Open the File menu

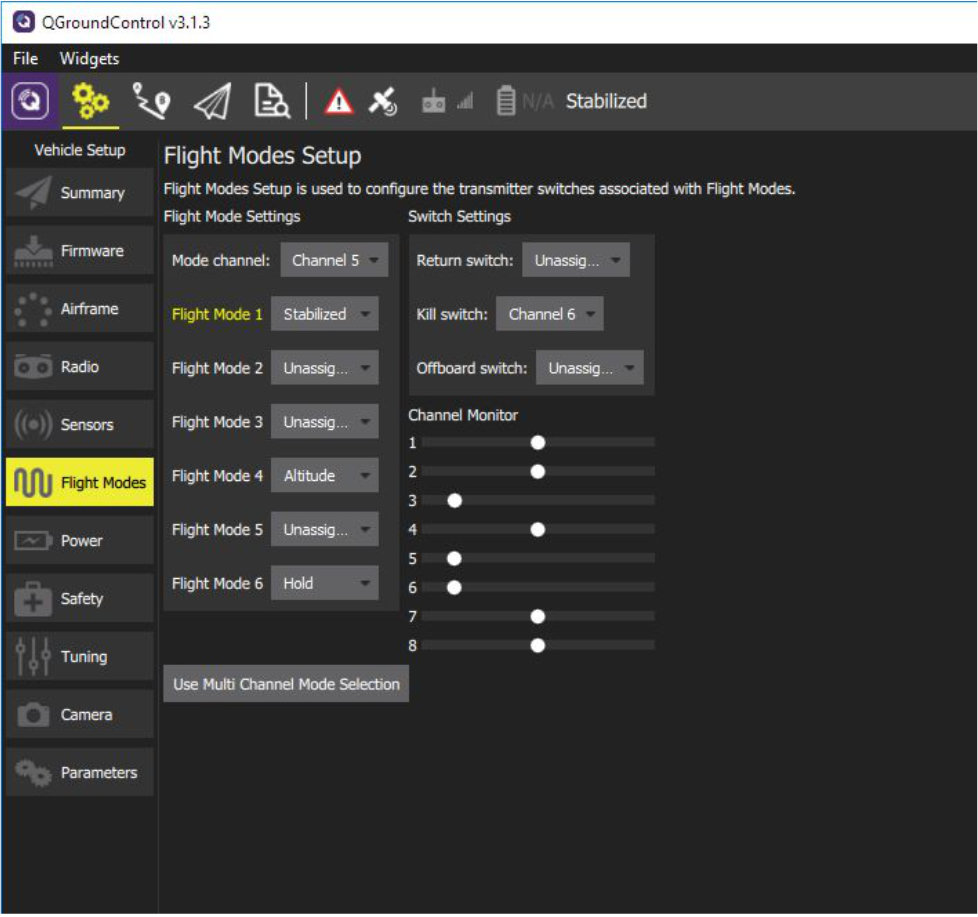26,59
